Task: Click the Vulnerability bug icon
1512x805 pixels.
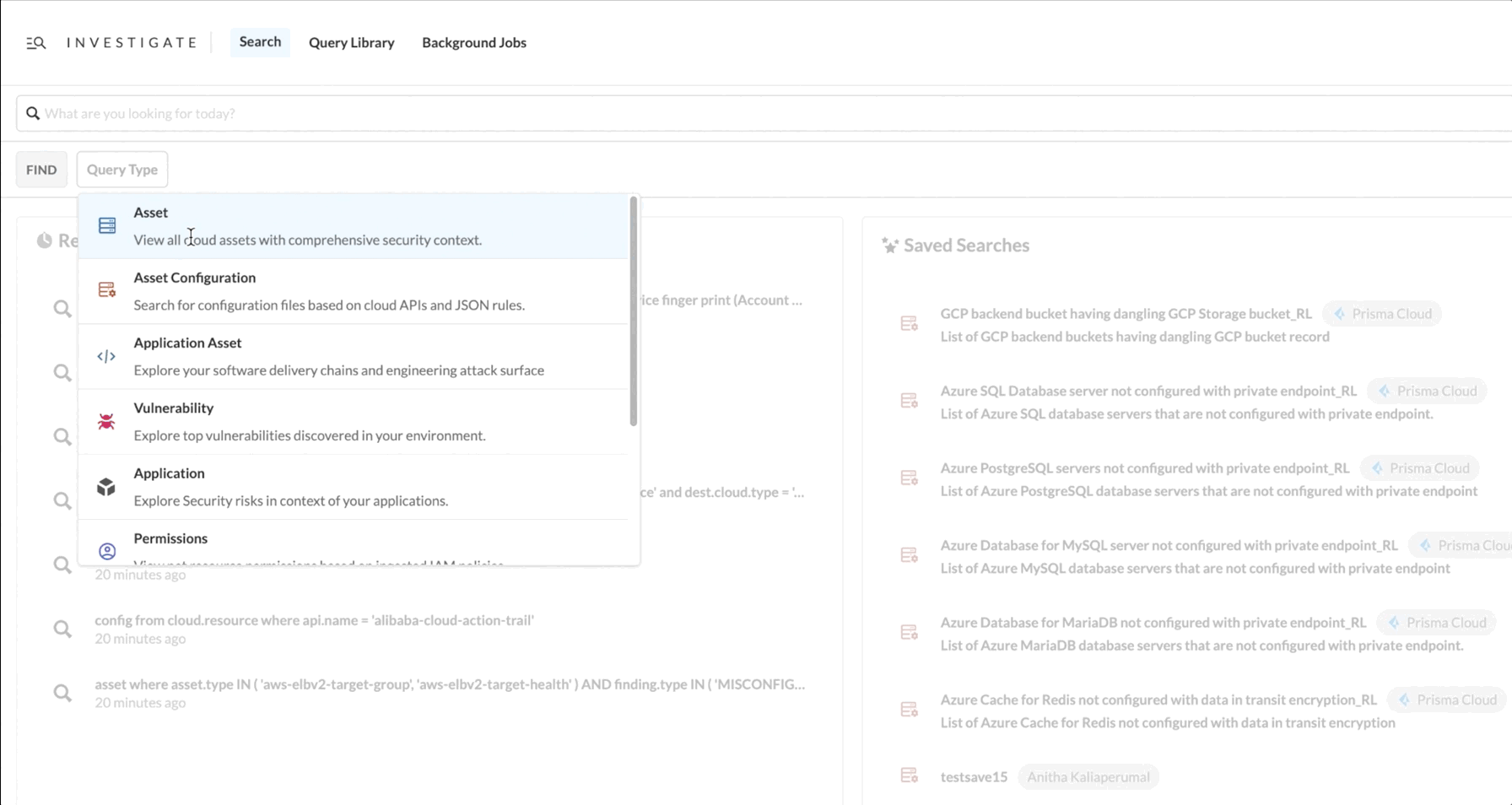Action: pyautogui.click(x=106, y=421)
